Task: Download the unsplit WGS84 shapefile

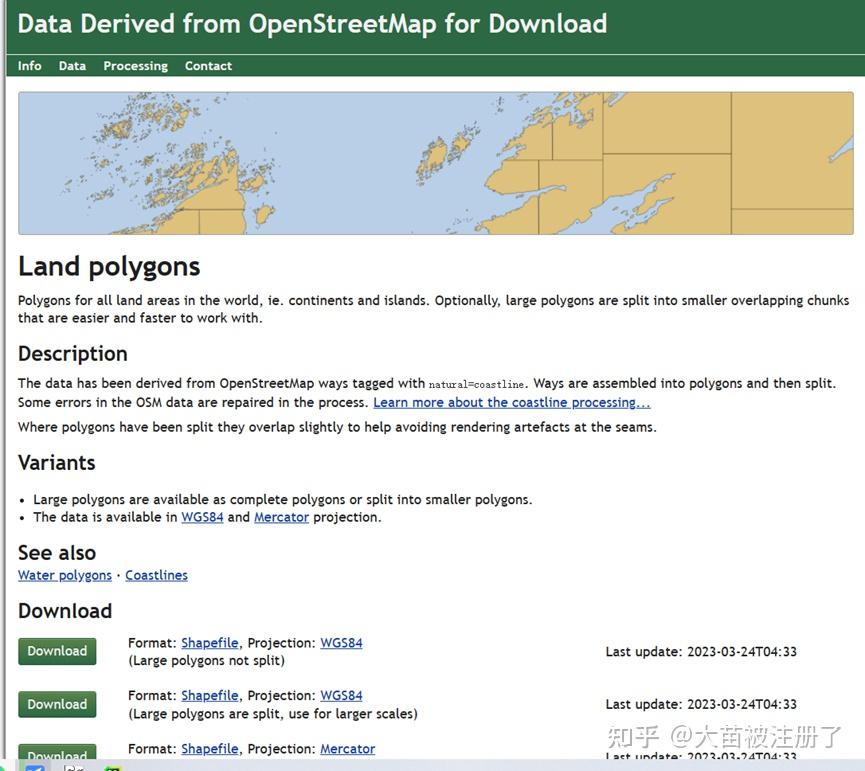Action: (x=57, y=651)
